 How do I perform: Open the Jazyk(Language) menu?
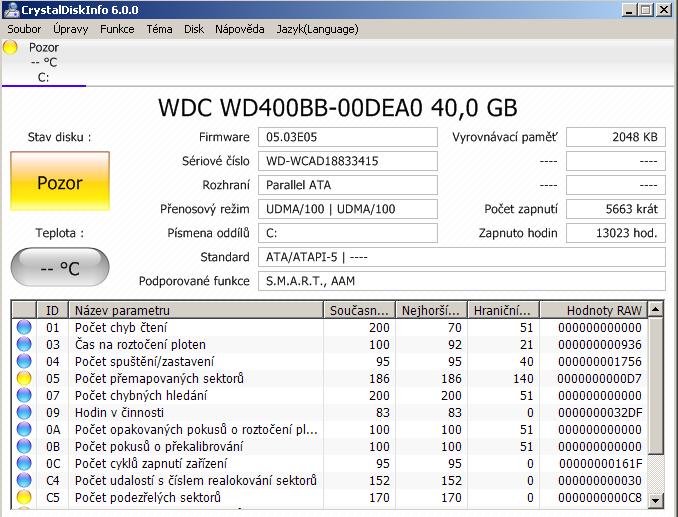coord(317,29)
